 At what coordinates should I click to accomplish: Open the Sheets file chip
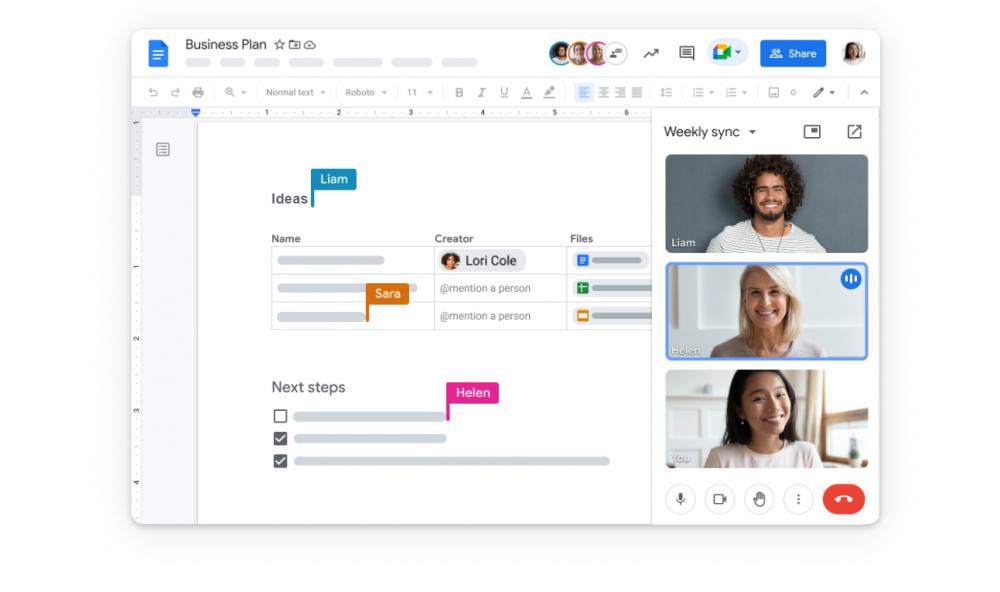coord(612,288)
